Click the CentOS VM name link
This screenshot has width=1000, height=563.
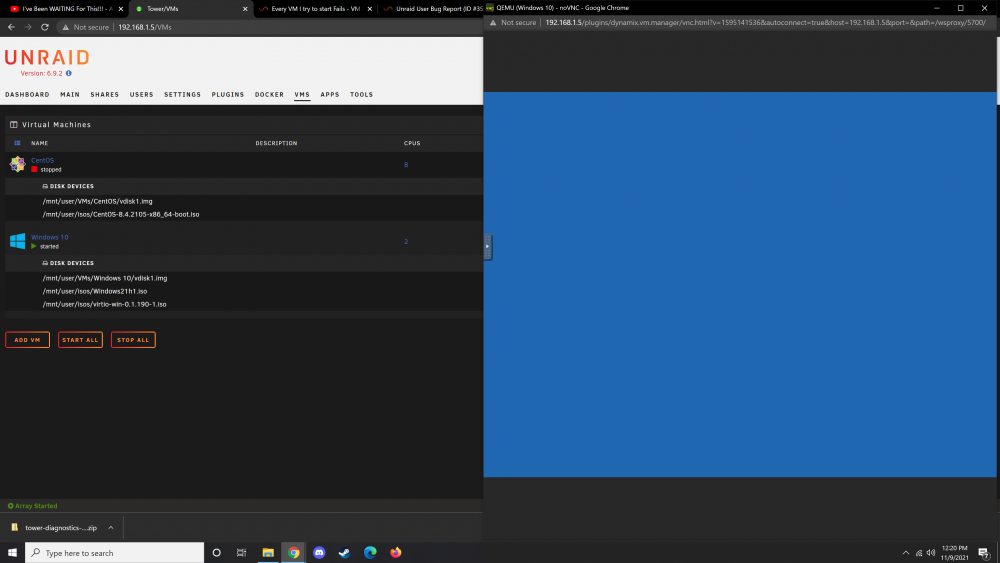[43, 160]
